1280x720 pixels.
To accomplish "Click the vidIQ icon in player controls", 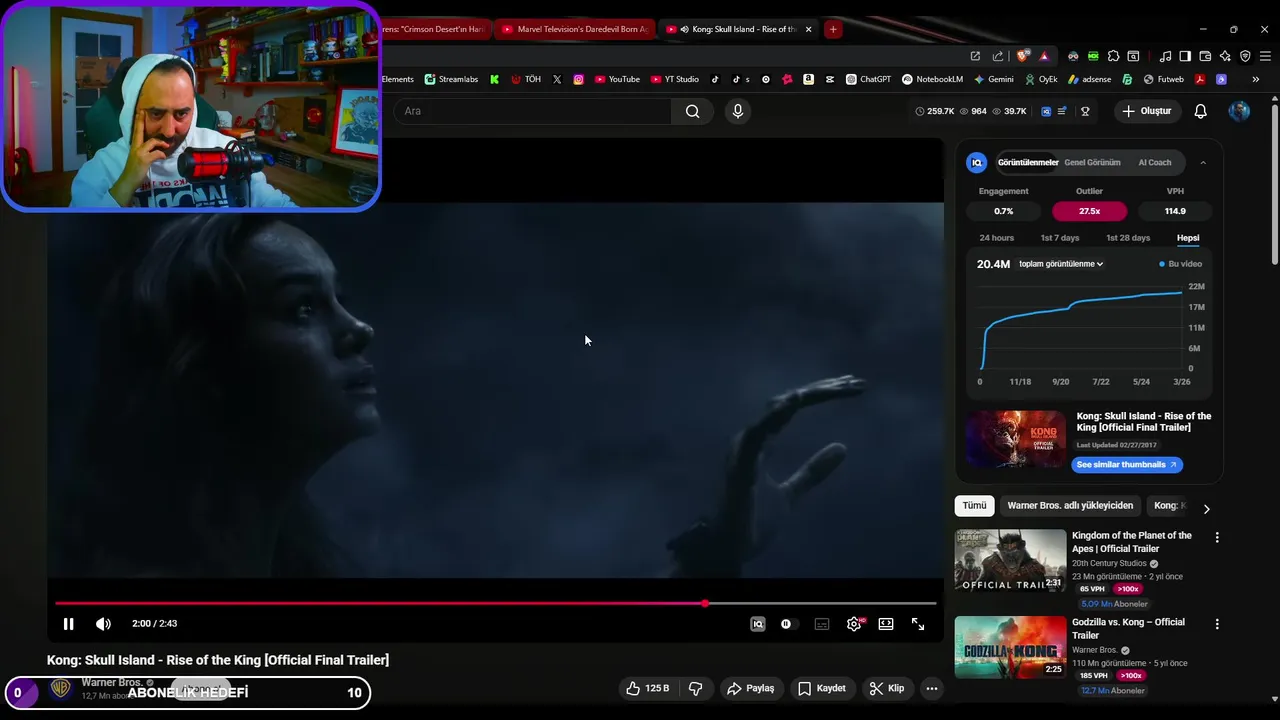I will click(x=758, y=624).
